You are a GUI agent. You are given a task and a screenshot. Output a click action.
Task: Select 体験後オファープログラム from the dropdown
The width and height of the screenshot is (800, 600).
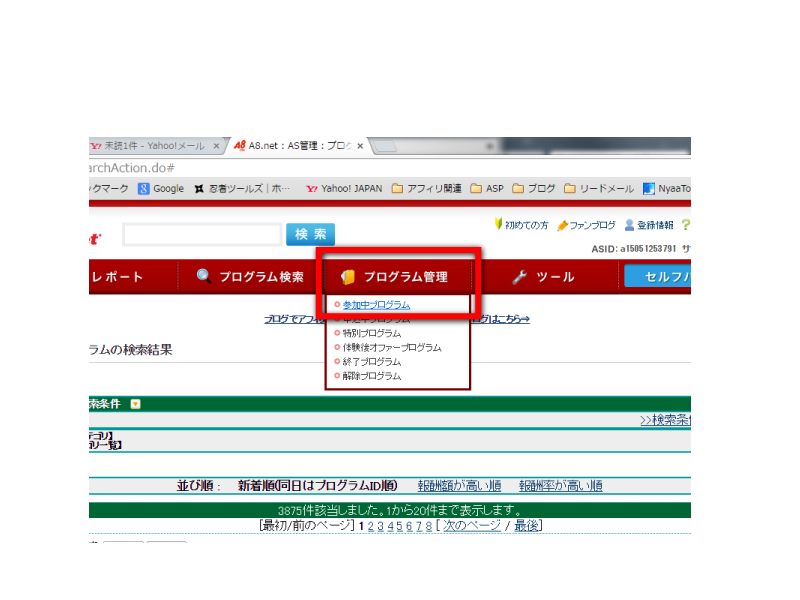click(x=392, y=348)
